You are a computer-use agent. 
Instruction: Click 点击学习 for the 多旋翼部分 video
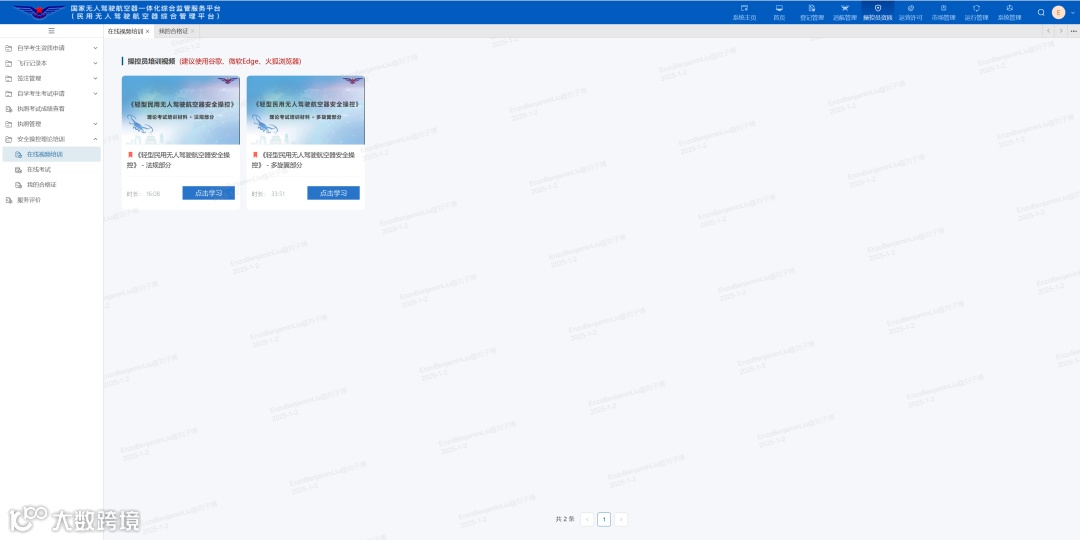pyautogui.click(x=333, y=193)
